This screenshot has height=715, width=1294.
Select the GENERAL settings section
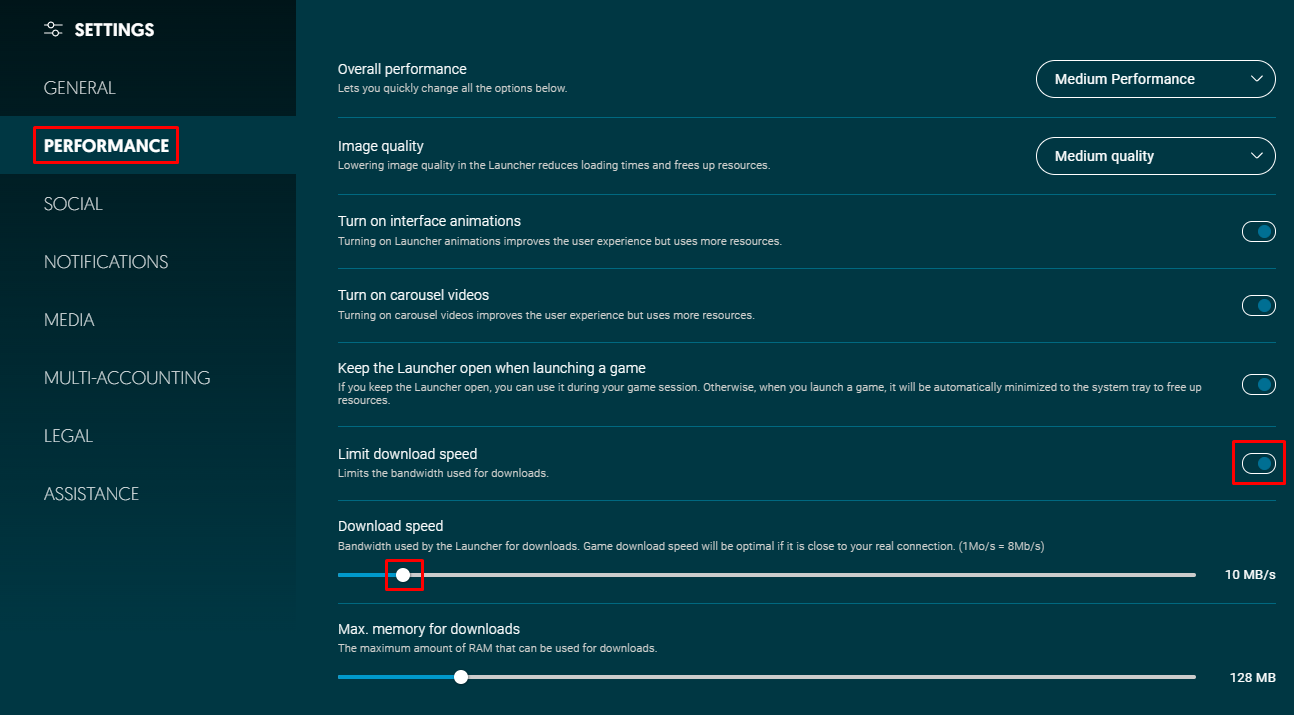[78, 87]
